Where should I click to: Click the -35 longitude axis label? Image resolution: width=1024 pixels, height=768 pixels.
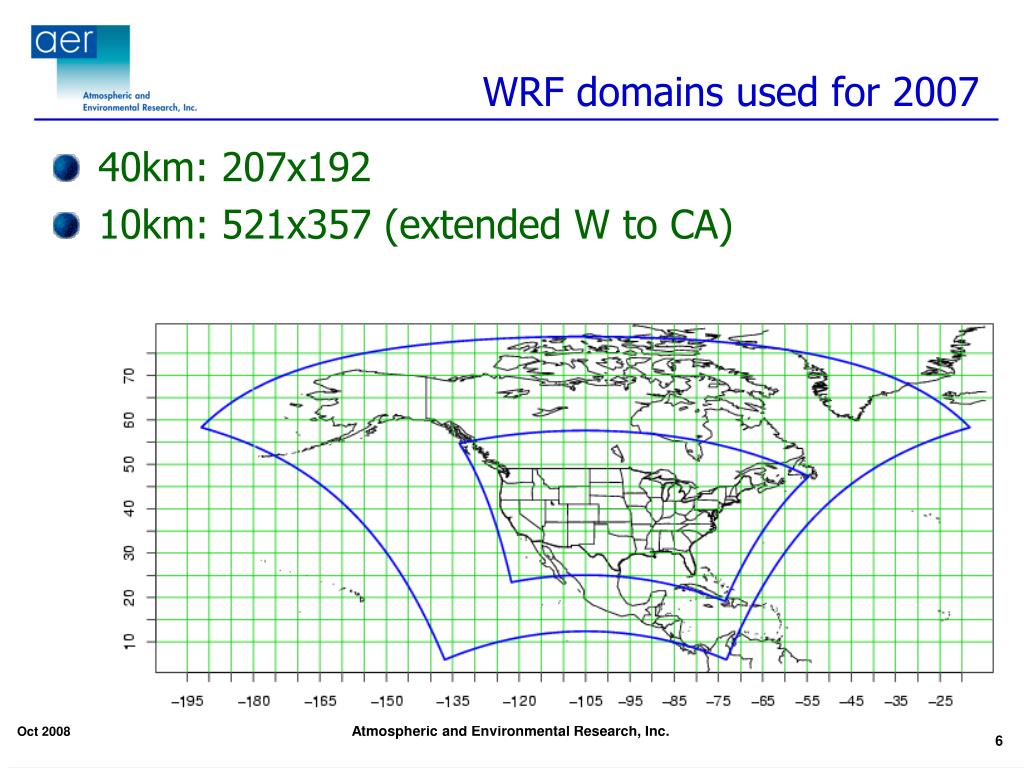click(896, 701)
